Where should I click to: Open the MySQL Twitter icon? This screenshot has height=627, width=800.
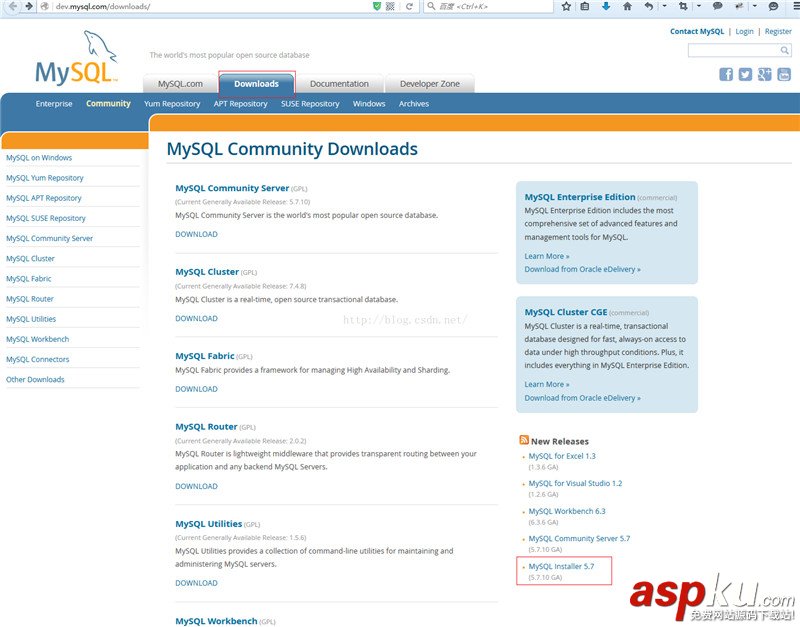(745, 74)
